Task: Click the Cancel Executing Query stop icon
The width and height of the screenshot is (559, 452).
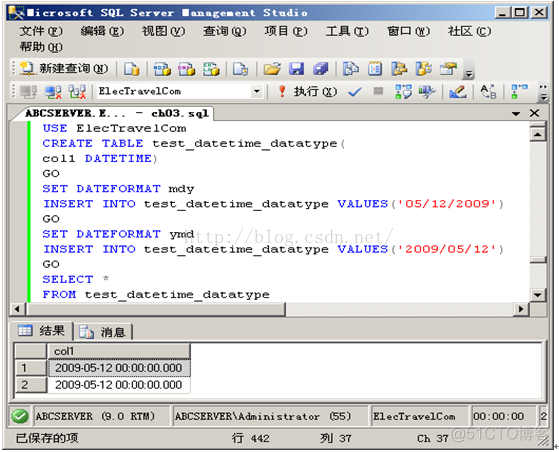Action: [x=378, y=92]
